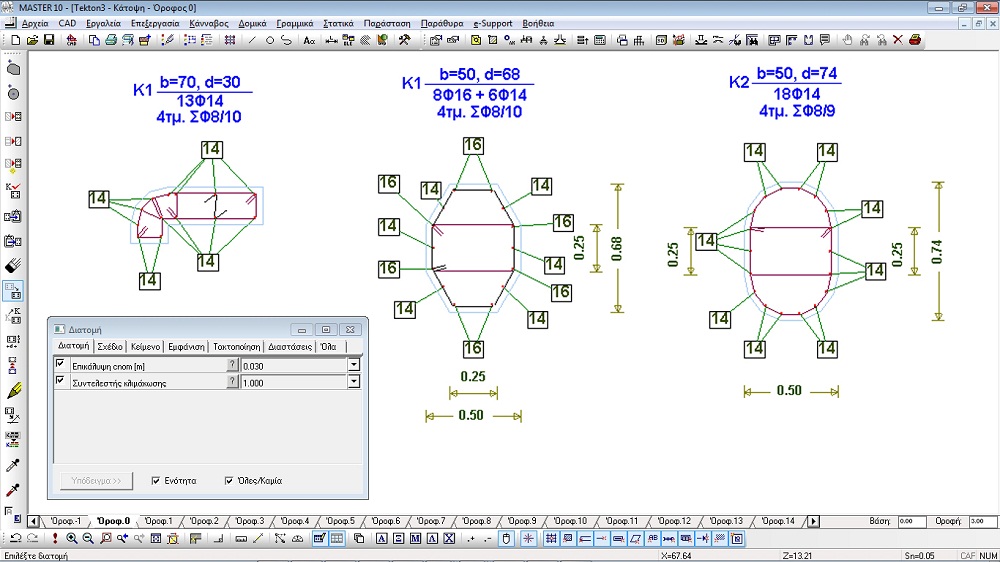Select the Line drawing tool

pos(252,40)
